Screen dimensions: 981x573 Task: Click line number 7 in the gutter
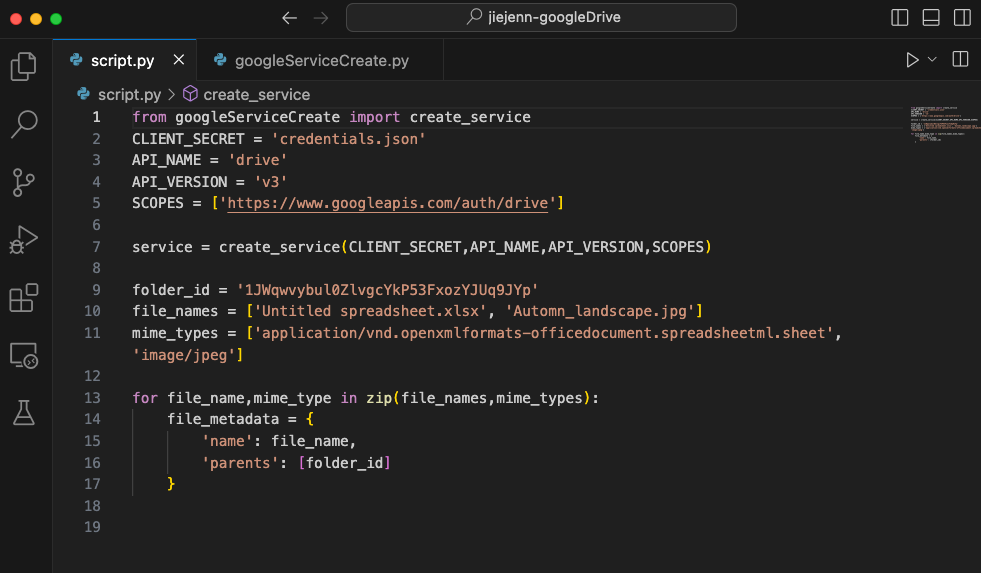[96, 247]
